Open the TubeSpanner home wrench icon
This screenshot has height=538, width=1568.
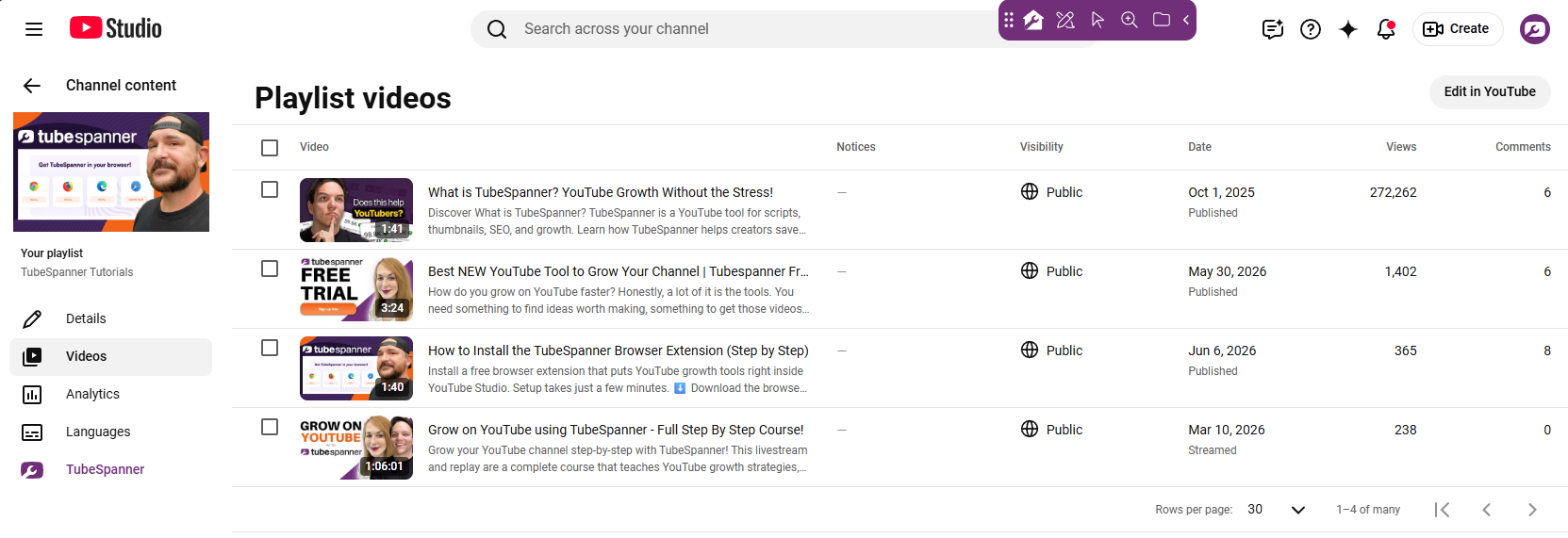click(x=1033, y=20)
